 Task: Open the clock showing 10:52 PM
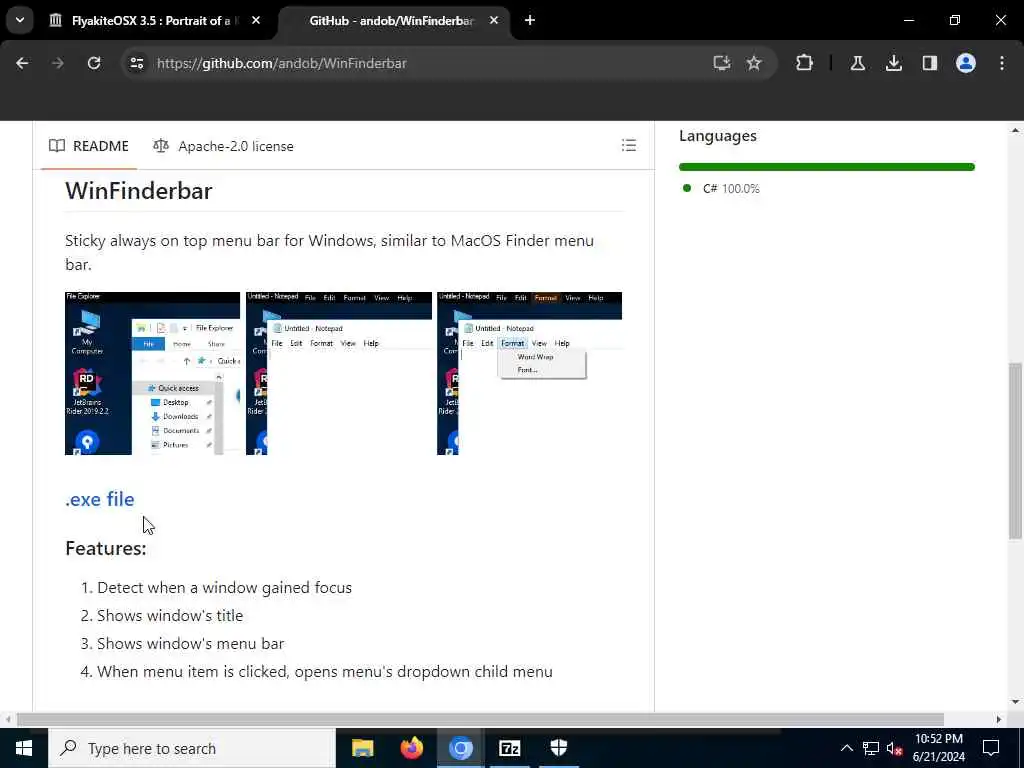pyautogui.click(x=938, y=748)
